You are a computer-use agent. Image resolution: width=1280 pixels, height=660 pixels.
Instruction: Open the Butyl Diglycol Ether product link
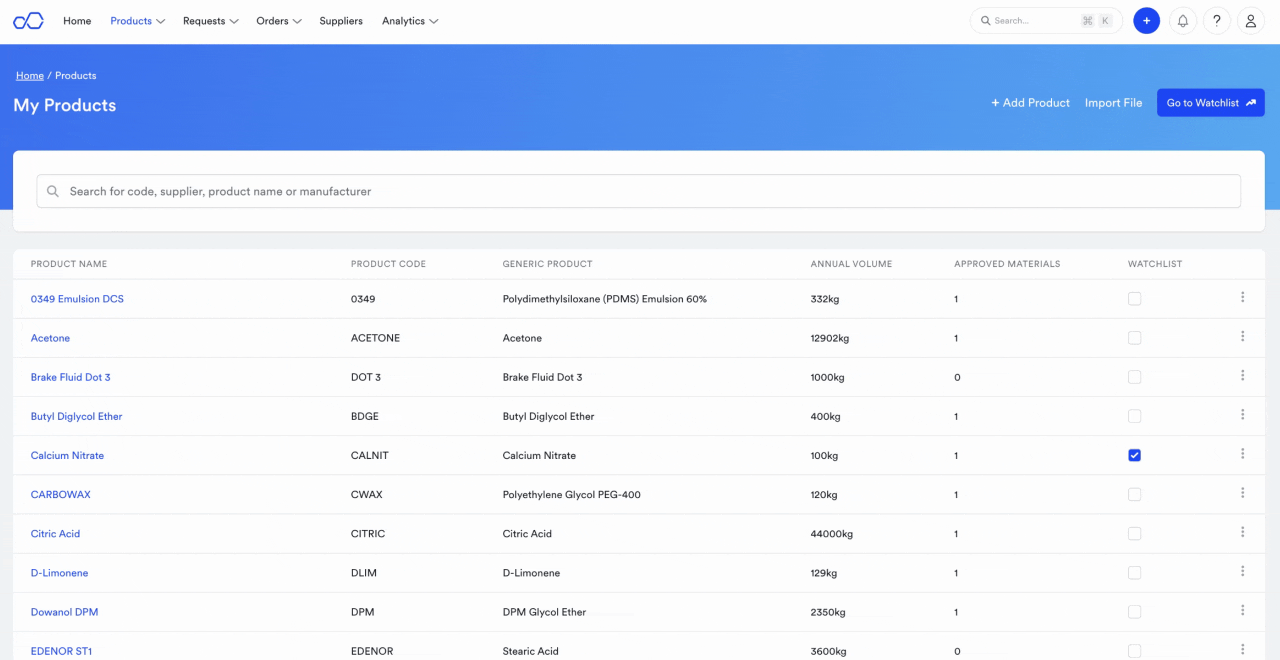(76, 416)
